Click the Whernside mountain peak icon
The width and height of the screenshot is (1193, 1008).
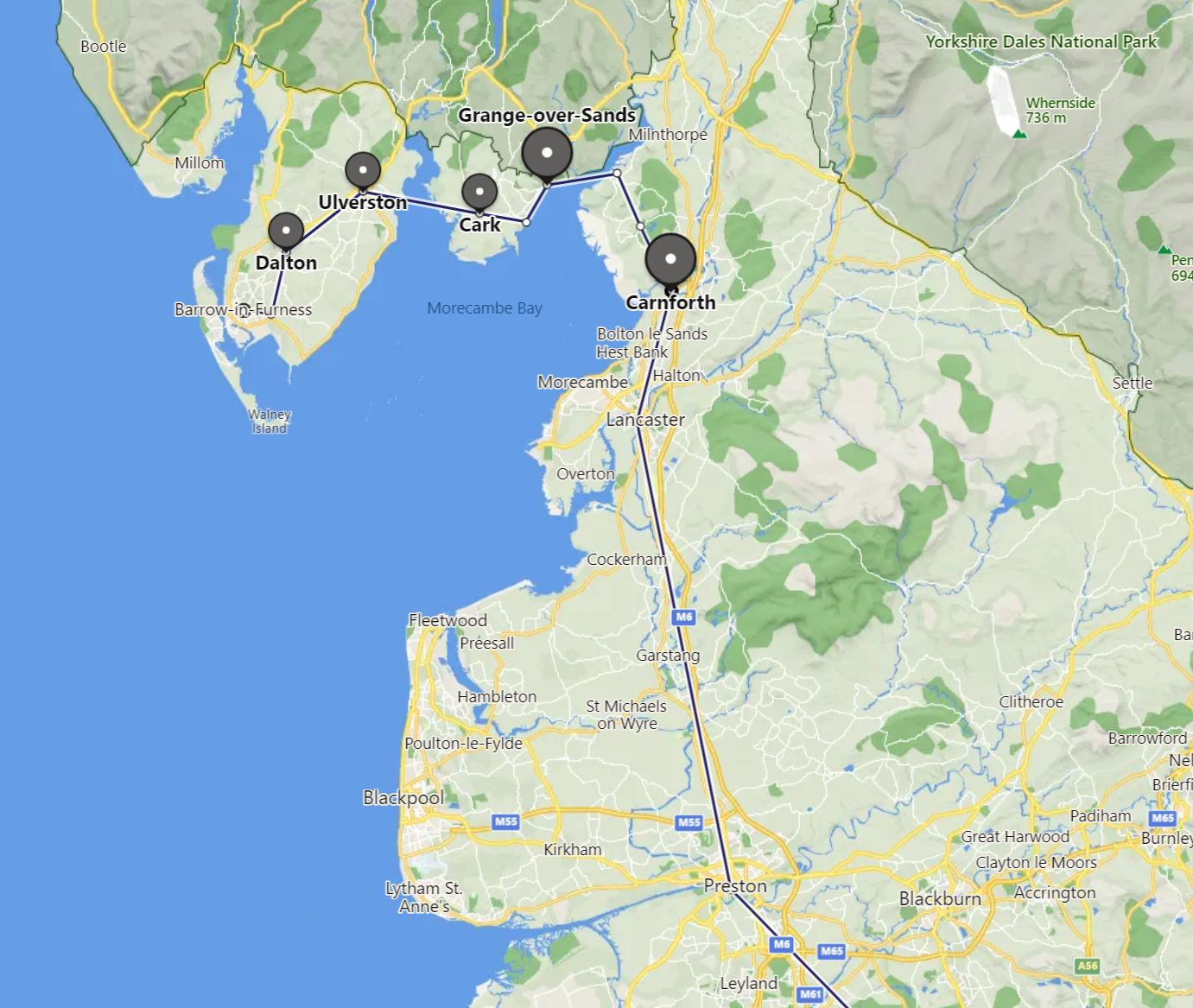[1019, 134]
